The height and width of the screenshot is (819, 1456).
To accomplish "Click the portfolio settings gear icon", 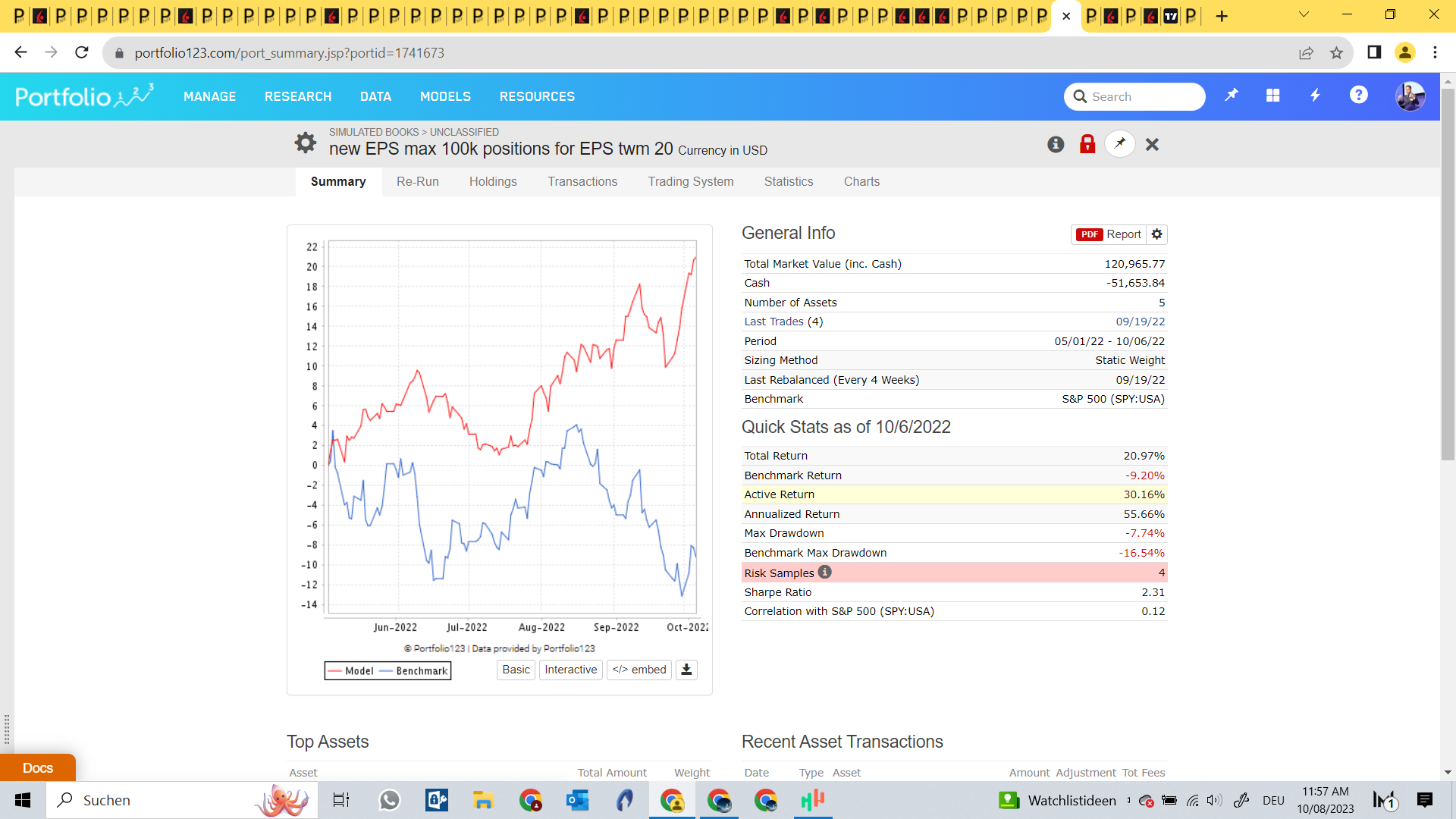I will click(305, 143).
